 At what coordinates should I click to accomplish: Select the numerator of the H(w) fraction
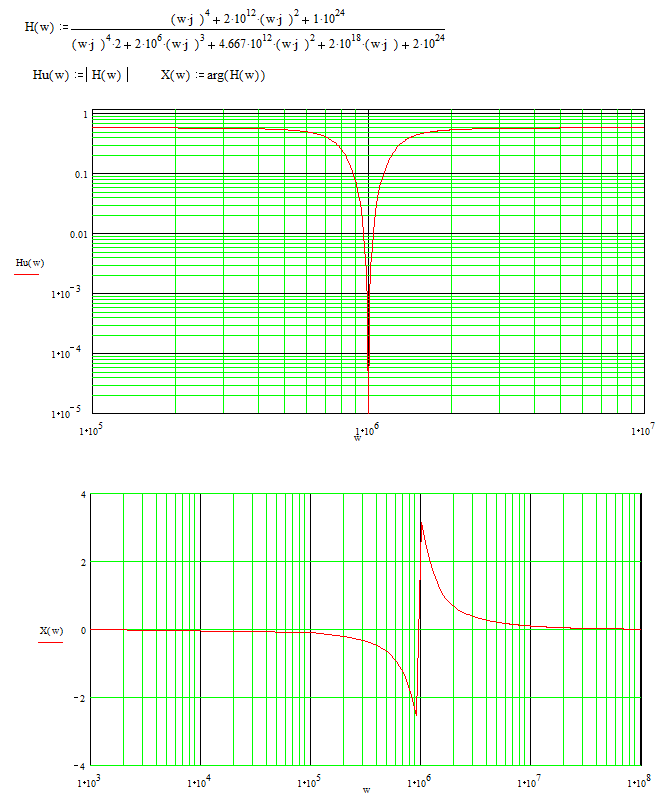[x=257, y=14]
